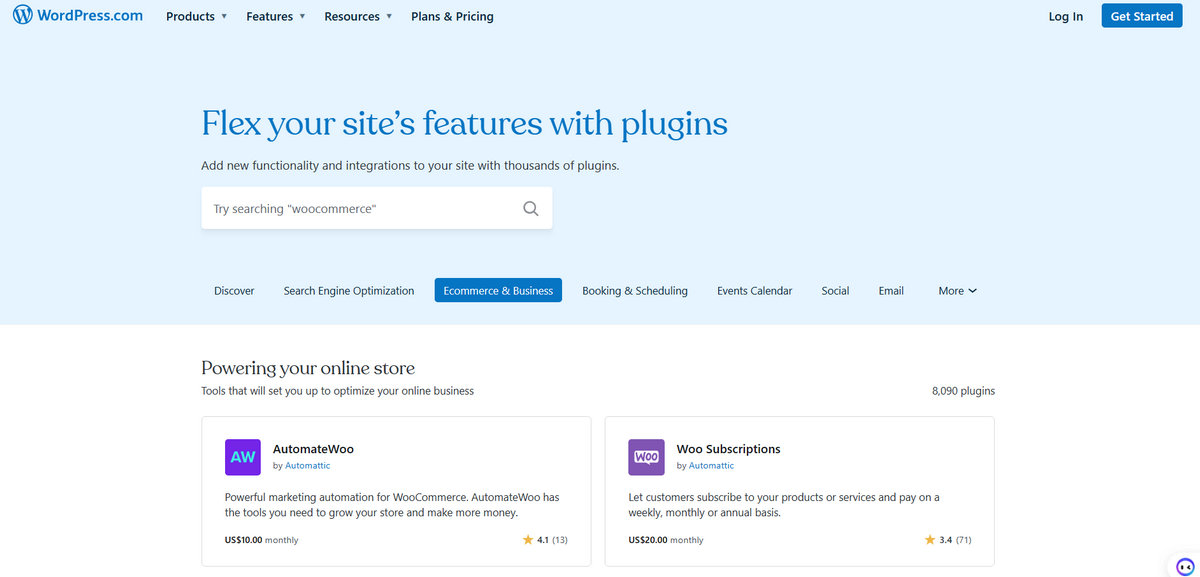Click the 4.1 (13) rating text
The width and height of the screenshot is (1200, 577).
(552, 540)
